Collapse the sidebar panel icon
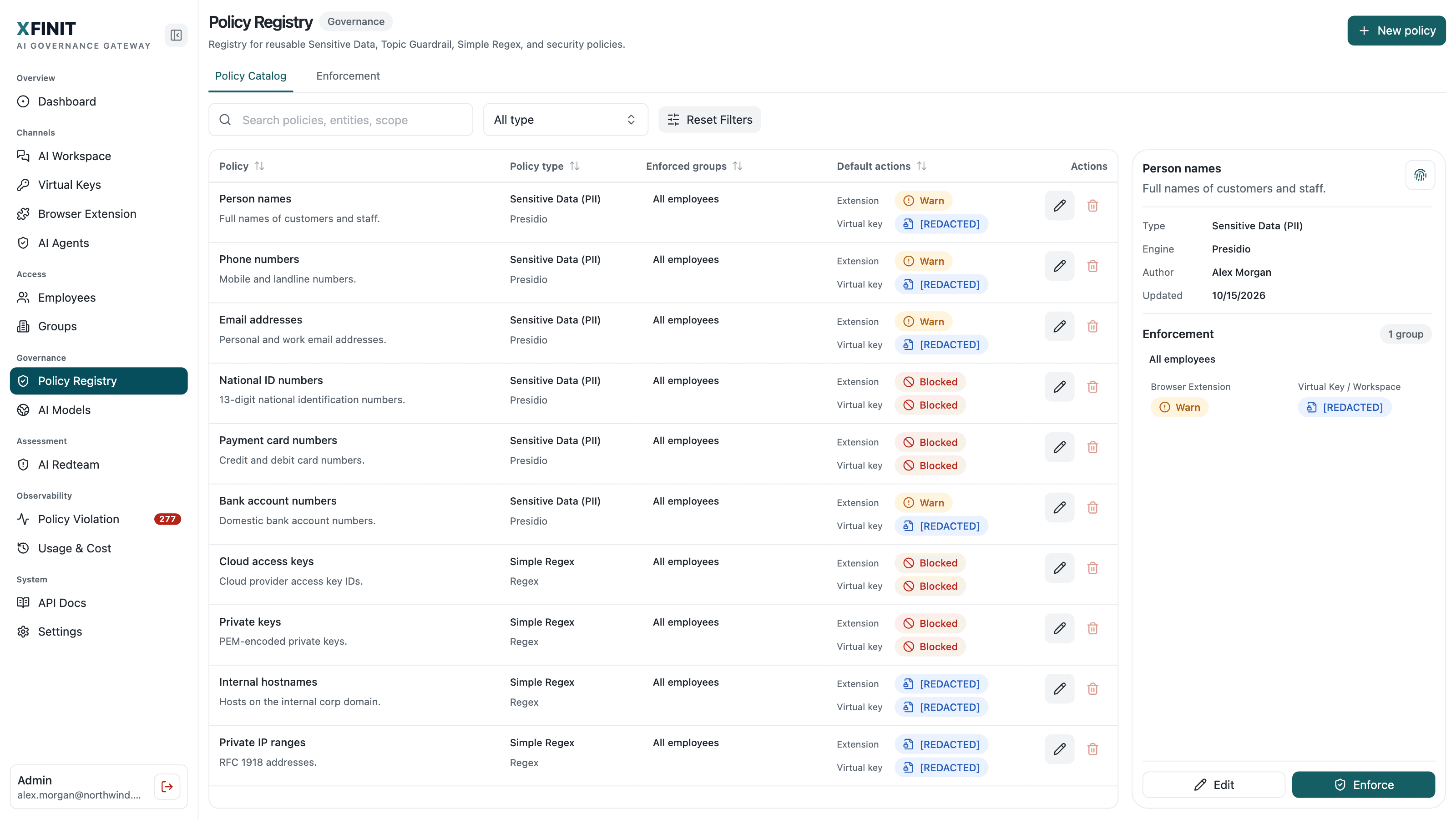Image resolution: width=1456 pixels, height=819 pixels. point(176,35)
